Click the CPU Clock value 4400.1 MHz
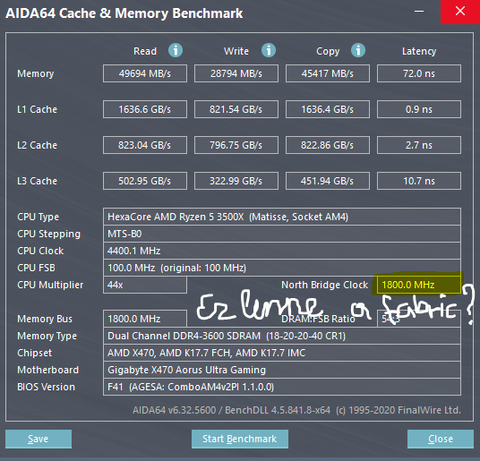 tap(282, 251)
